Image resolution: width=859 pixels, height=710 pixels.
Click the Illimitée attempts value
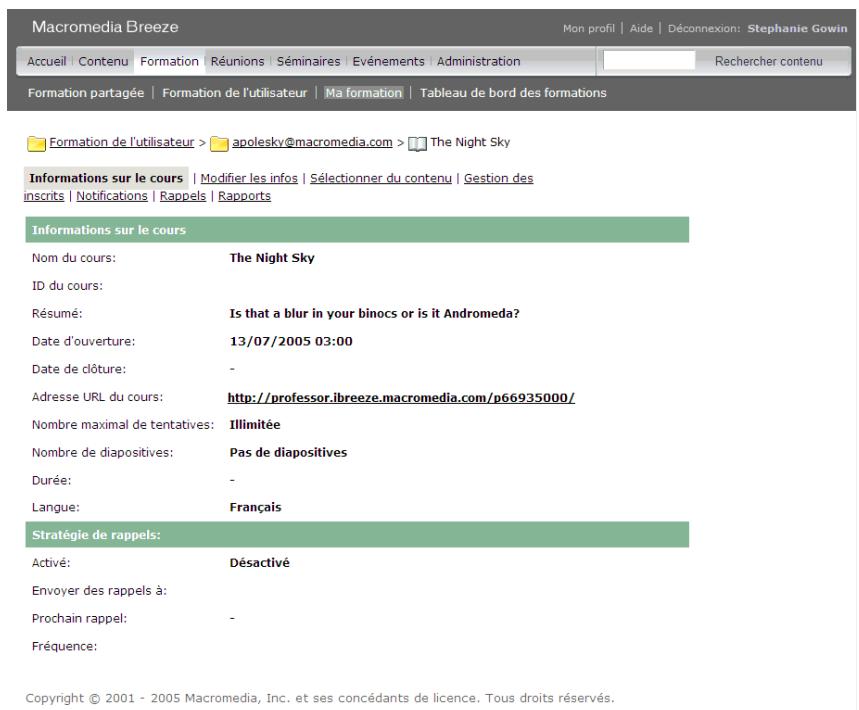(x=255, y=425)
